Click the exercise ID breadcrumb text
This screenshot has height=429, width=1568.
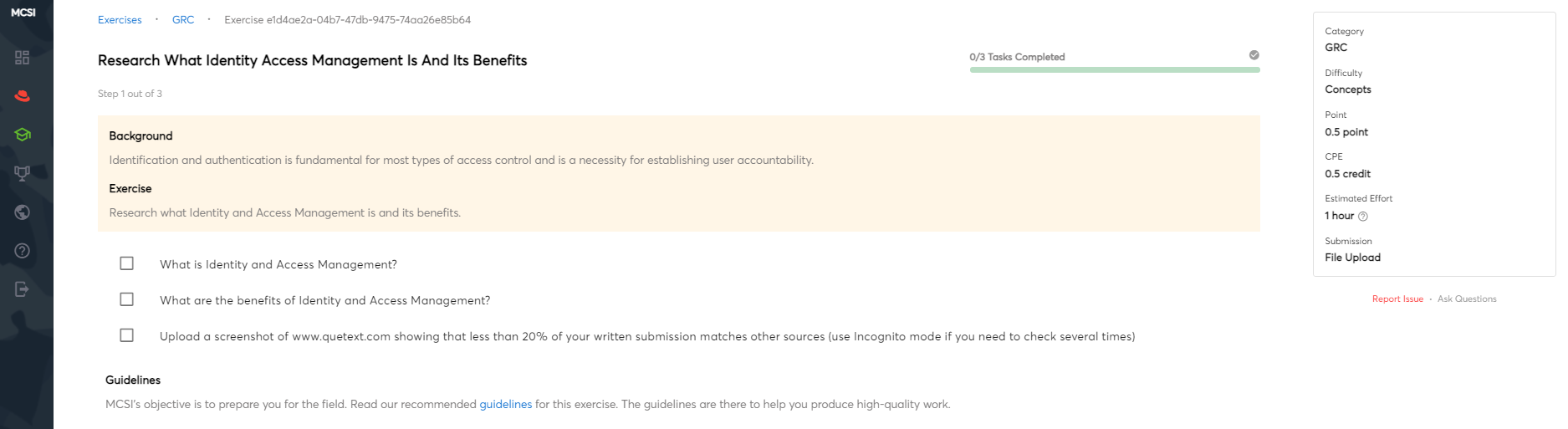348,20
